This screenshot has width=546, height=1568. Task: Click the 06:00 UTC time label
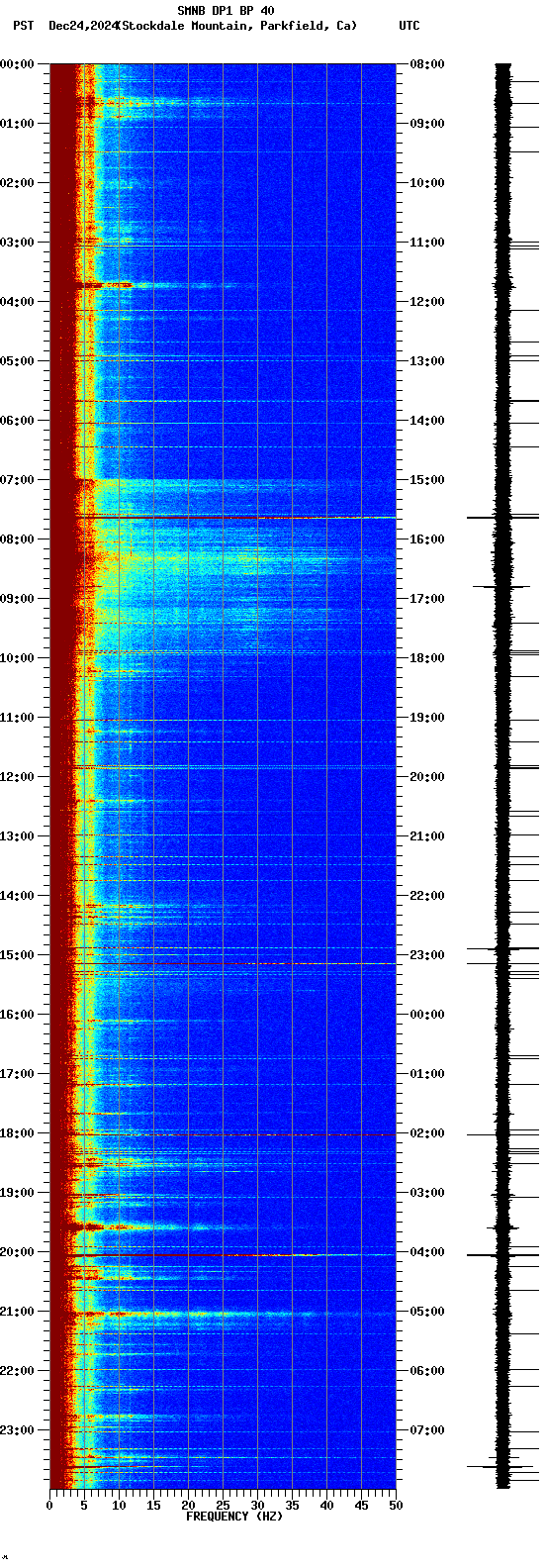point(427,1371)
